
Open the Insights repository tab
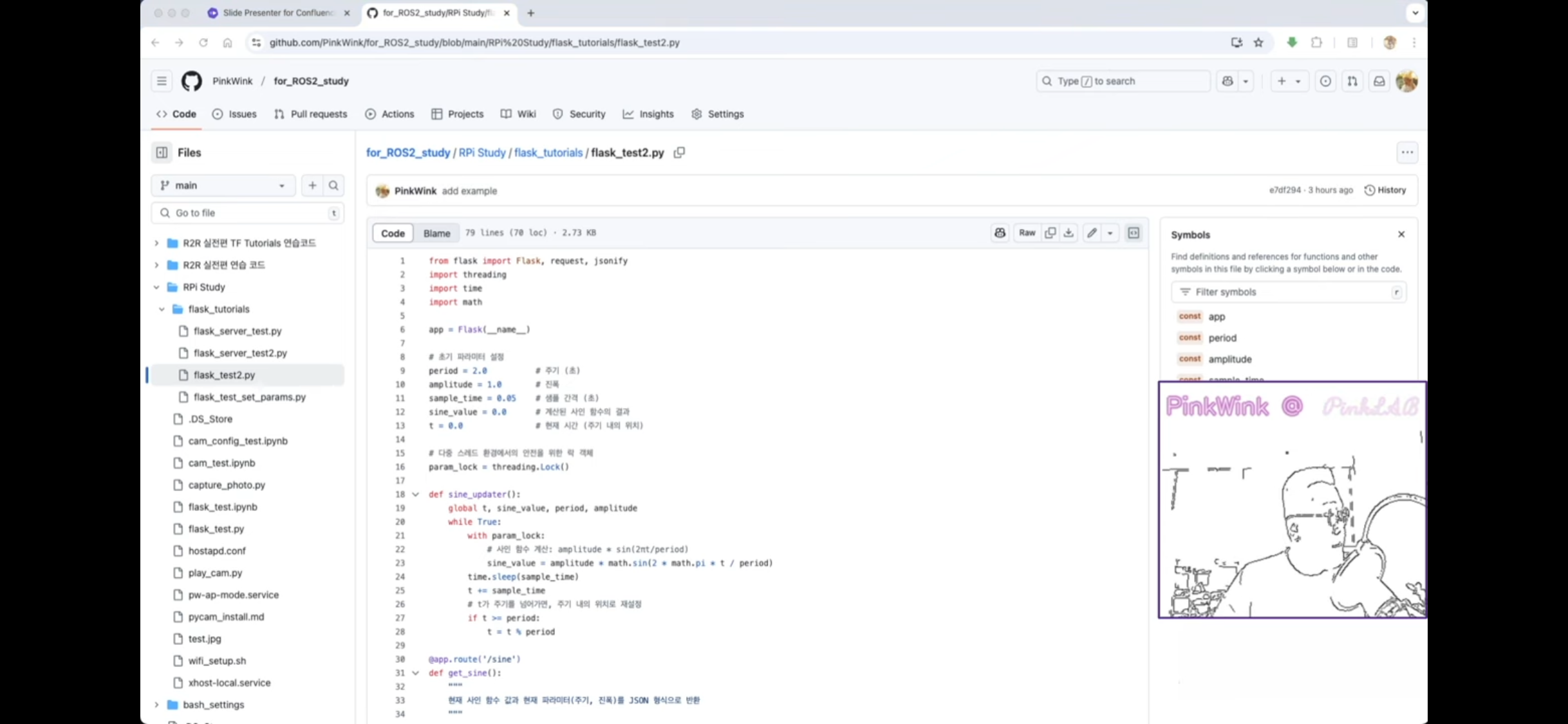tap(648, 114)
